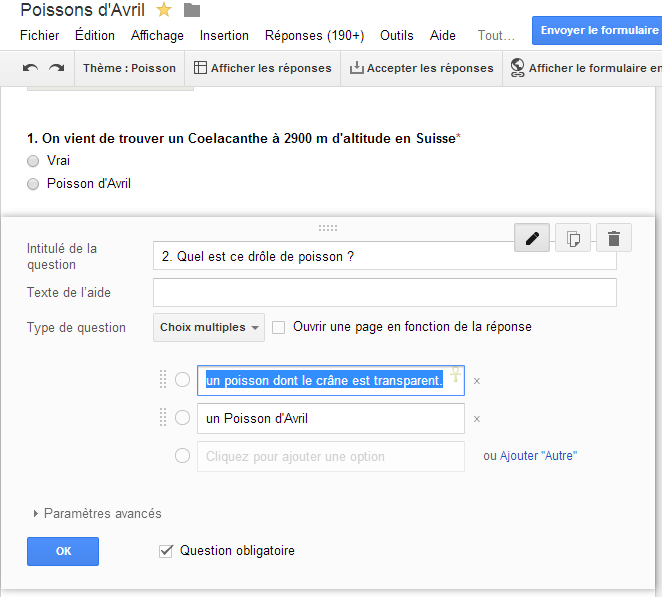Delete question with the trash icon
The image size is (662, 597).
(614, 238)
